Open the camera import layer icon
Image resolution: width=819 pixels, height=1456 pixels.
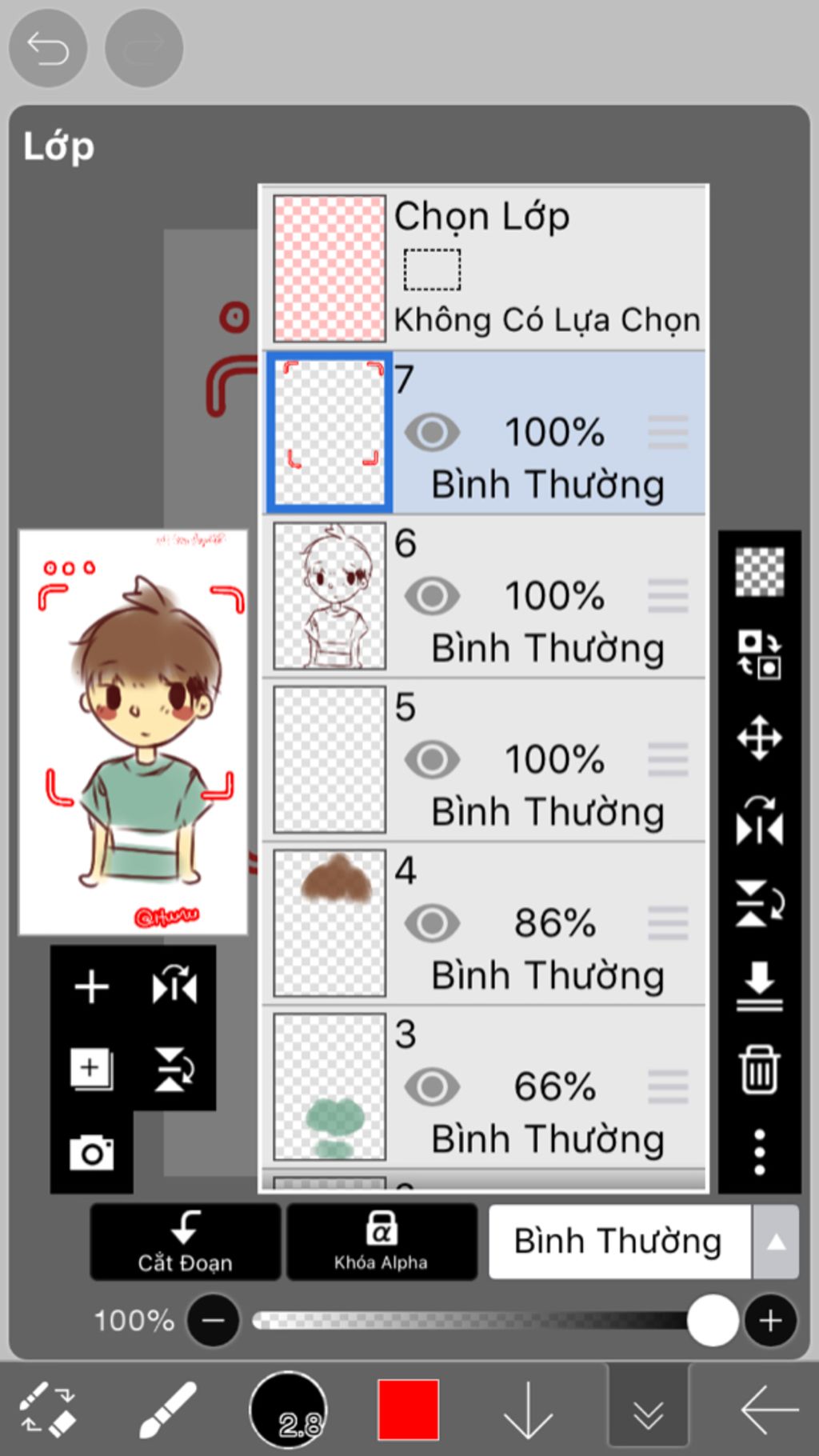(x=91, y=1153)
